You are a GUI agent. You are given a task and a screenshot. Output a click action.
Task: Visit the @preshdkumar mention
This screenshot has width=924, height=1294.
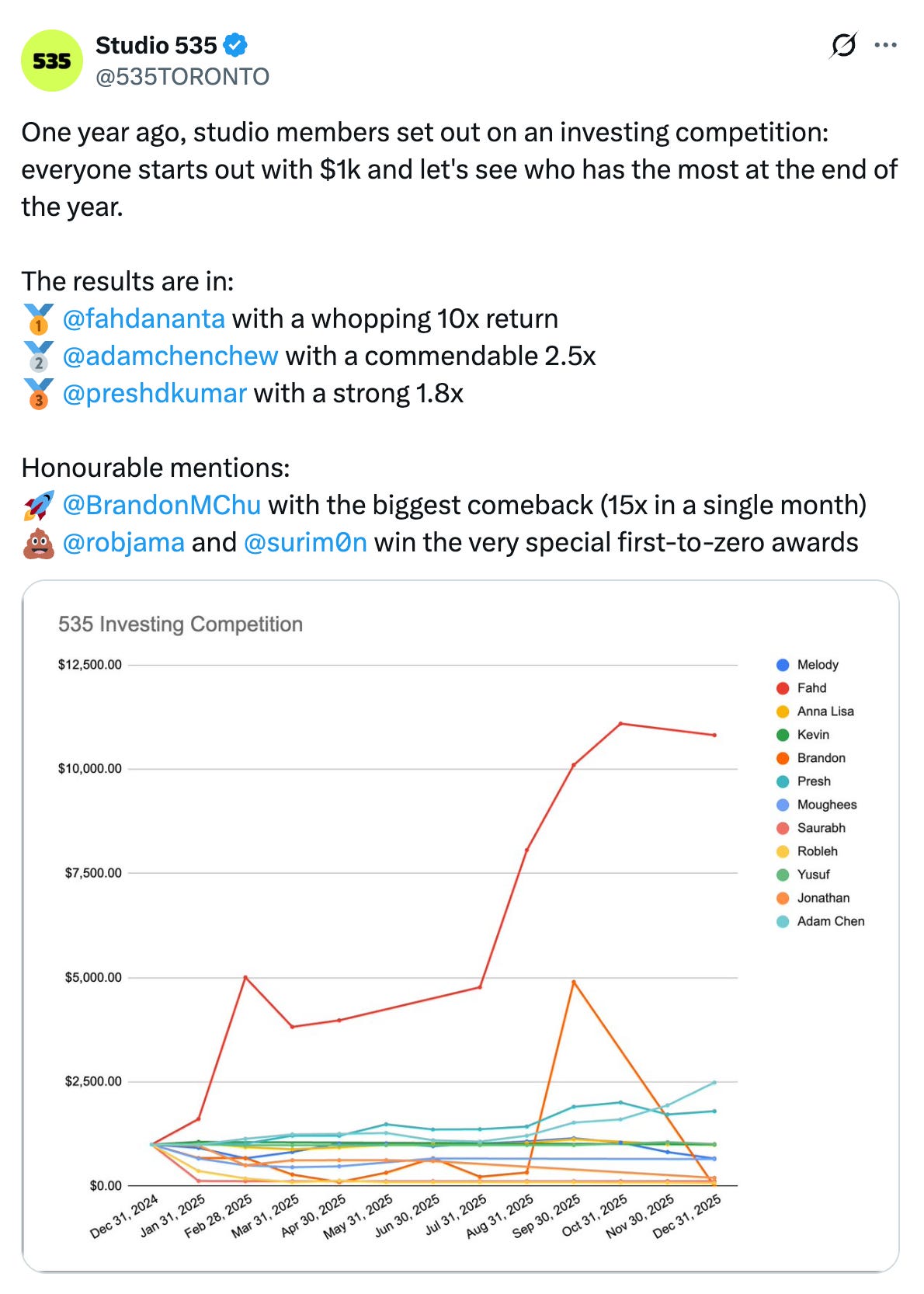pos(155,393)
